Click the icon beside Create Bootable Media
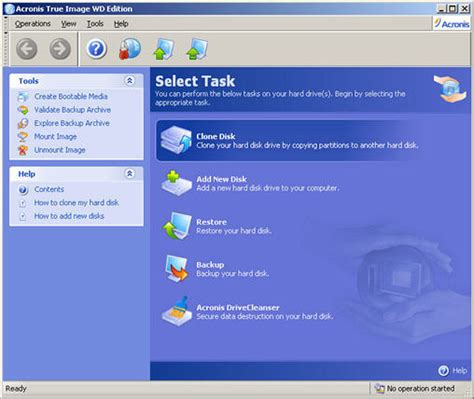 (x=23, y=97)
